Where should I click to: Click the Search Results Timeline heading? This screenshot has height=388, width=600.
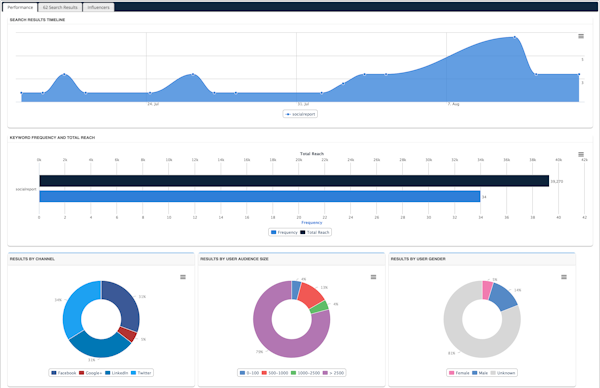coord(38,20)
